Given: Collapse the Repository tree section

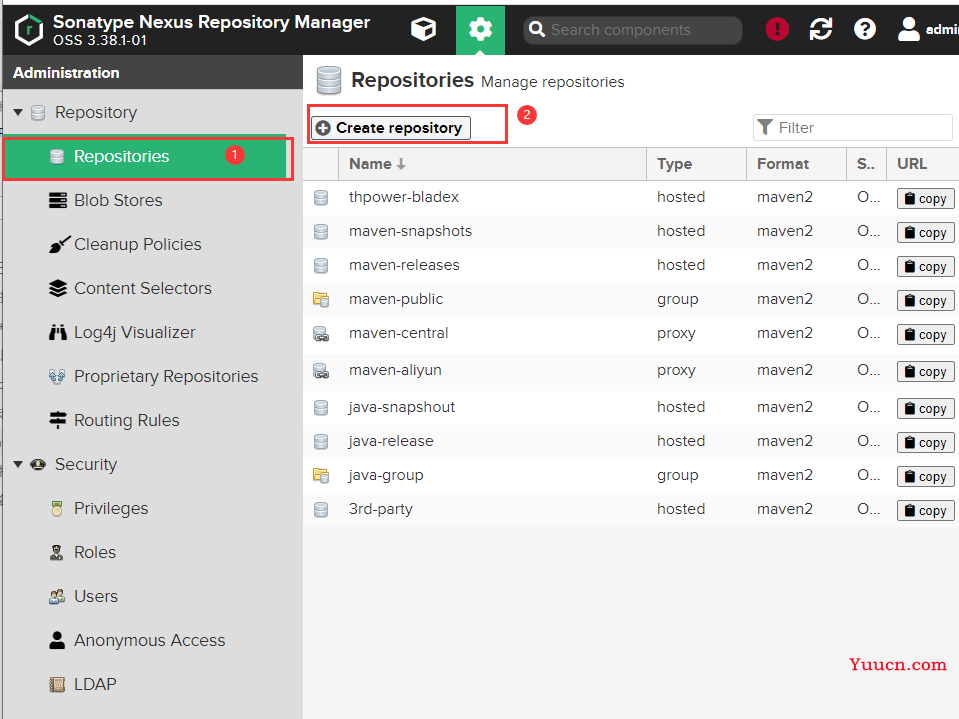Looking at the screenshot, I should [18, 112].
